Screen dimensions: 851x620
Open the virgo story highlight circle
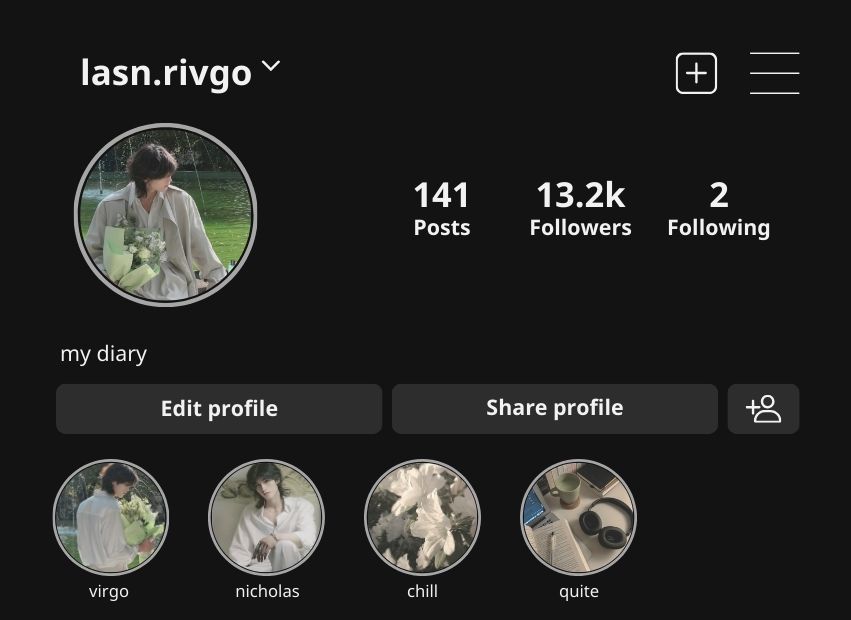pyautogui.click(x=111, y=517)
